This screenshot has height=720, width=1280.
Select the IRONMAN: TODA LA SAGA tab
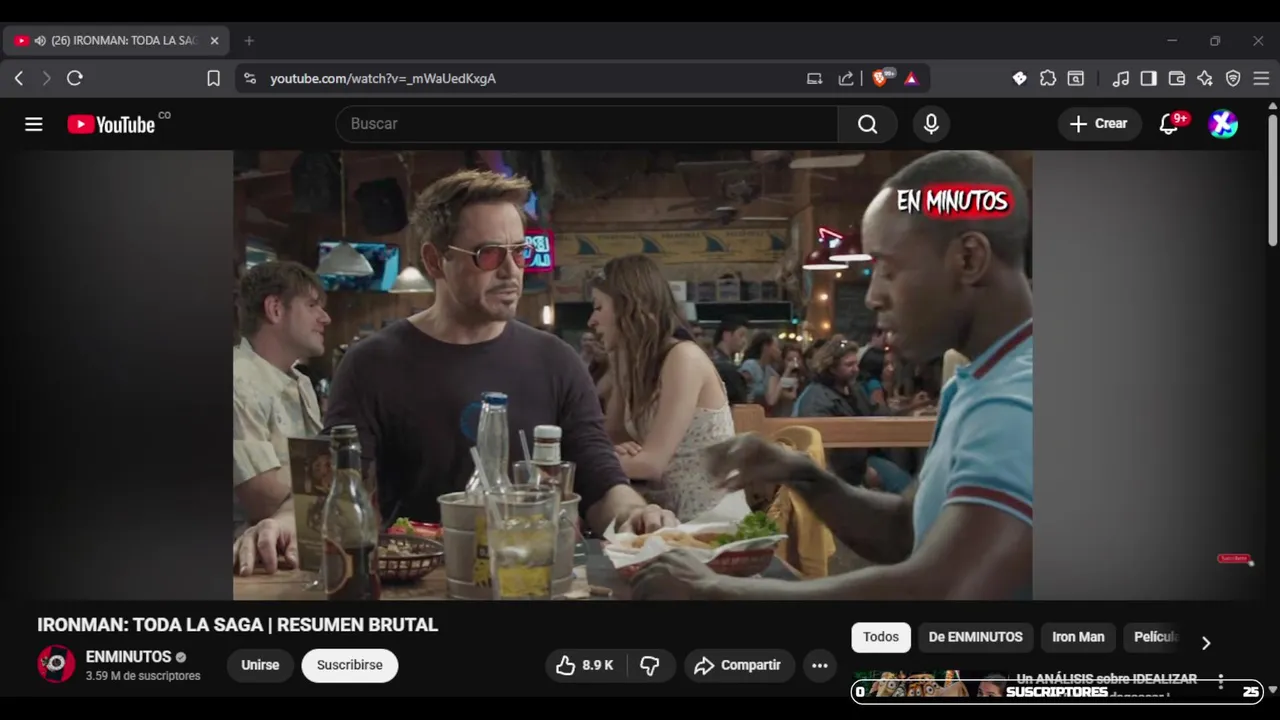click(116, 41)
